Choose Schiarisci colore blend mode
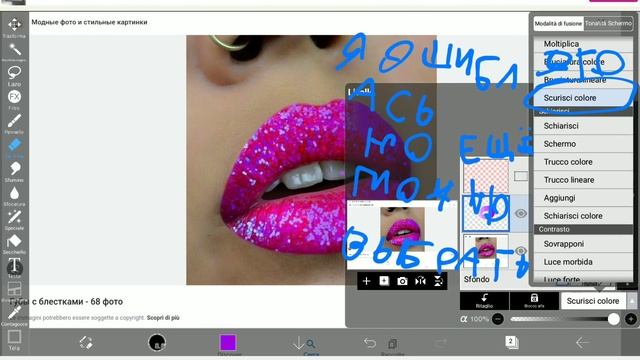 coord(583,216)
